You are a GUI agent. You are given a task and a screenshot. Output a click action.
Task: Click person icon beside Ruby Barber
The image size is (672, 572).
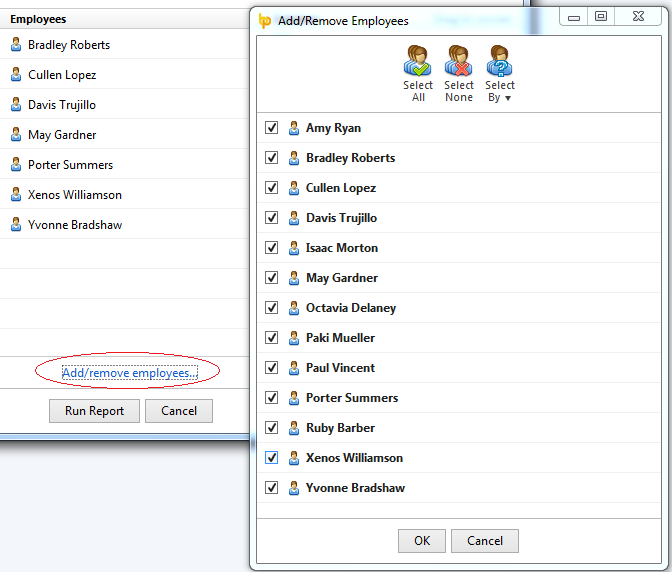tap(294, 428)
